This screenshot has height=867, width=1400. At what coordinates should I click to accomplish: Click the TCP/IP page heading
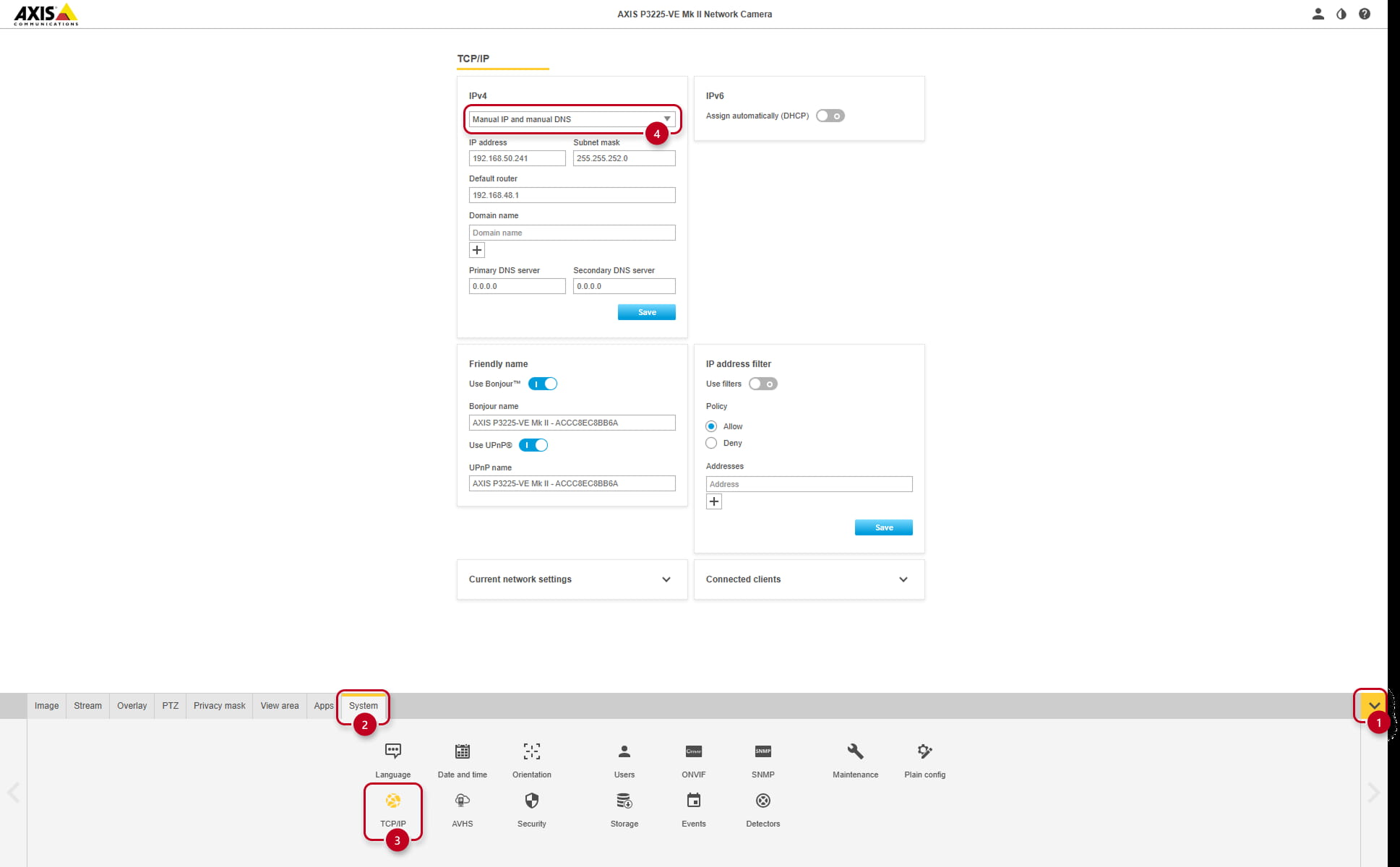click(473, 59)
